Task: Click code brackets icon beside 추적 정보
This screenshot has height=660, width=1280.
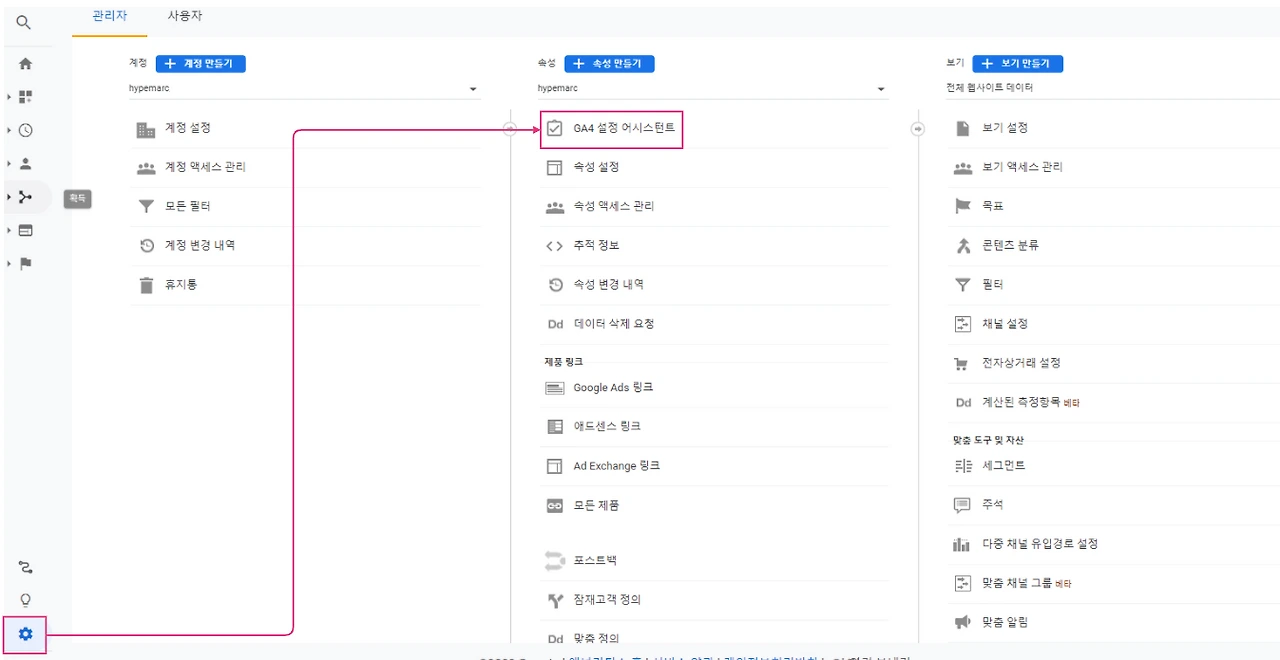Action: pyautogui.click(x=554, y=246)
